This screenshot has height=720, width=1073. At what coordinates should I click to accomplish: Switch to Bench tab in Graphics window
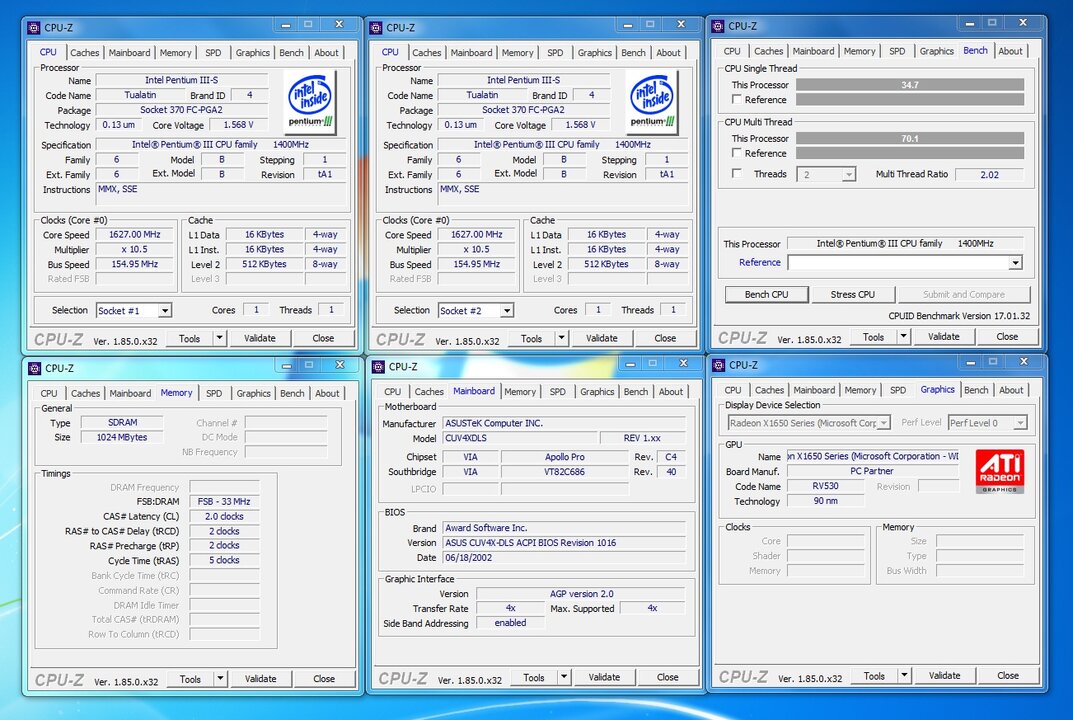click(976, 390)
